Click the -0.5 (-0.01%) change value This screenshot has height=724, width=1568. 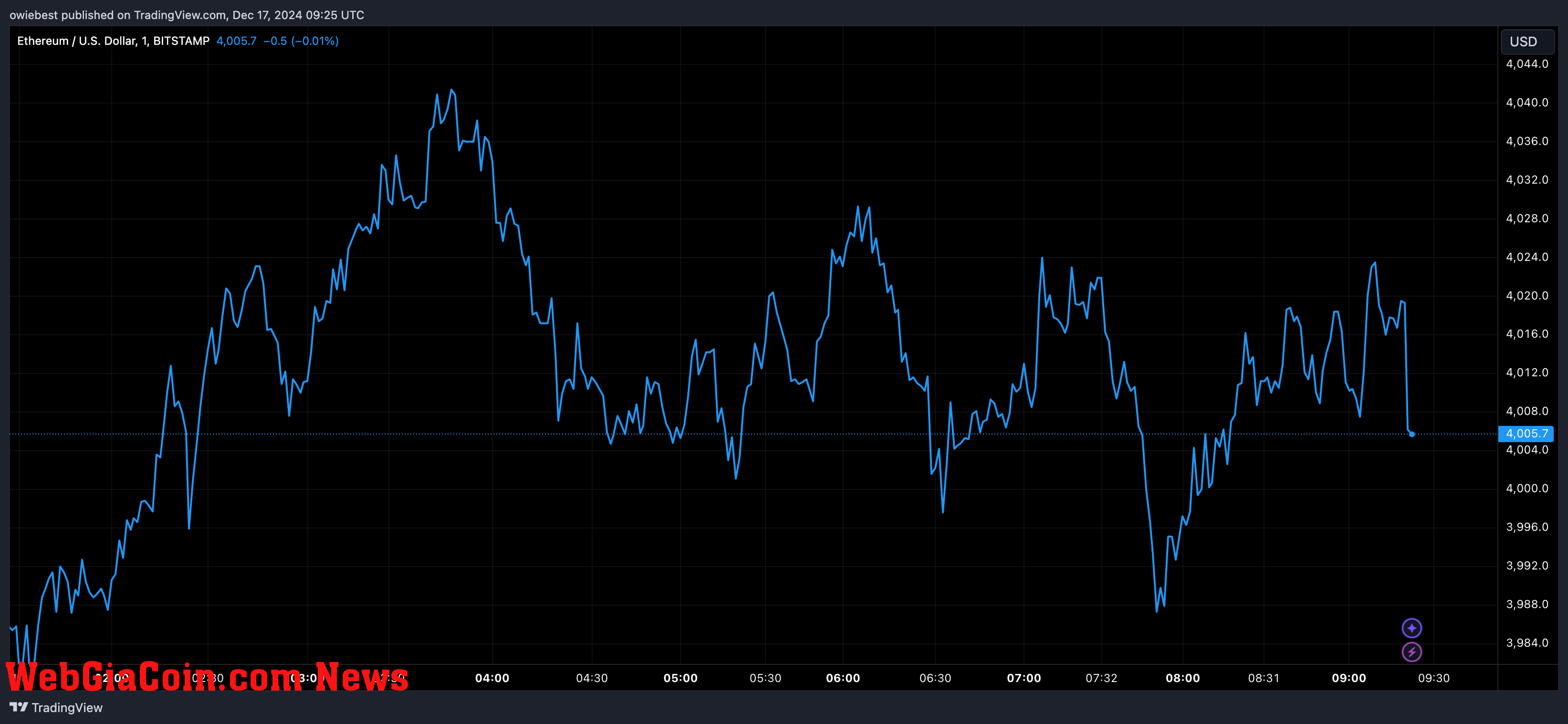click(x=301, y=41)
